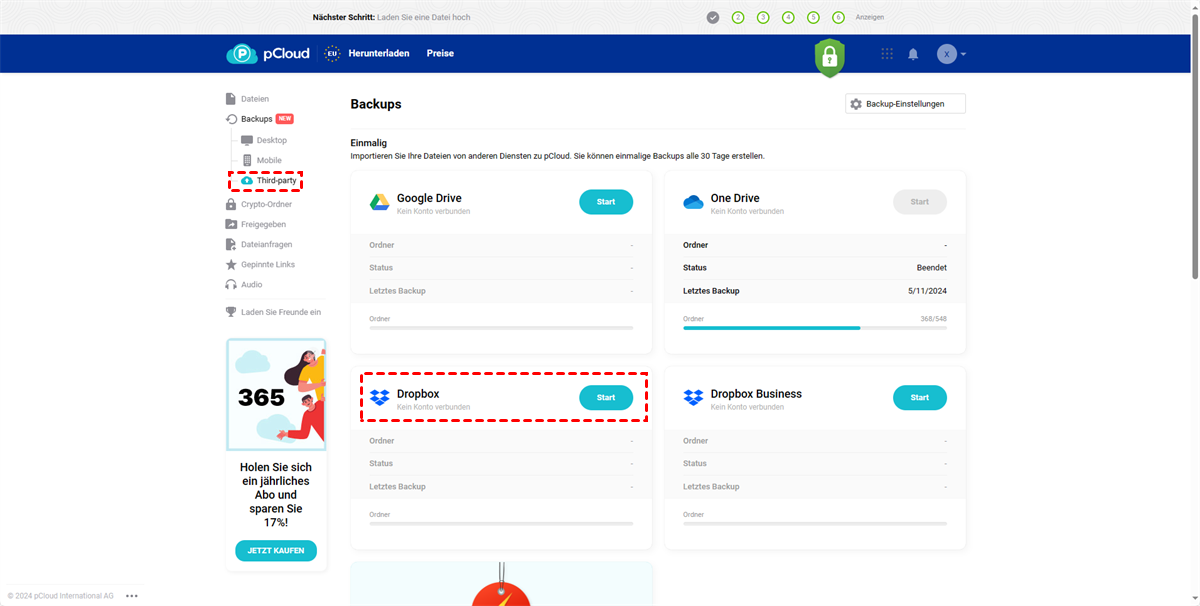The width and height of the screenshot is (1200, 606).
Task: Open the footer three-dots menu
Action: (131, 596)
